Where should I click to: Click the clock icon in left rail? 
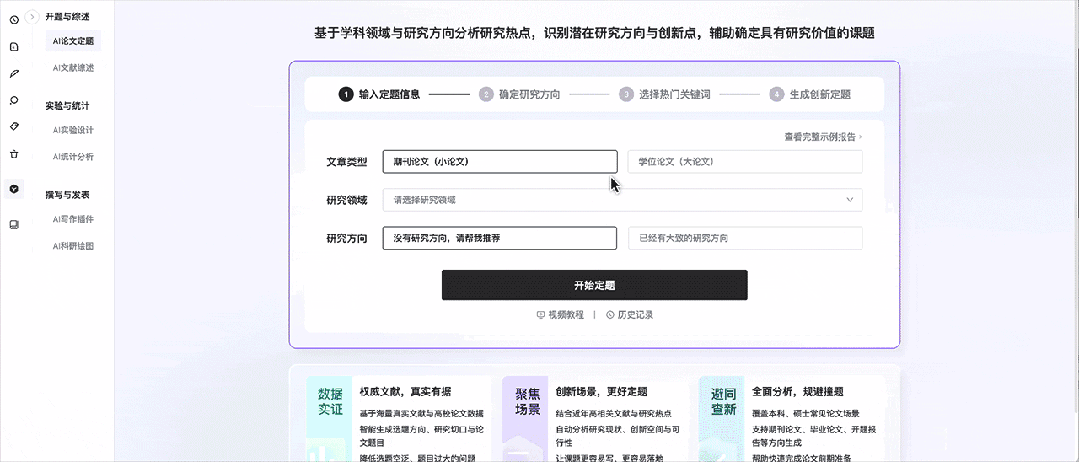(x=14, y=19)
